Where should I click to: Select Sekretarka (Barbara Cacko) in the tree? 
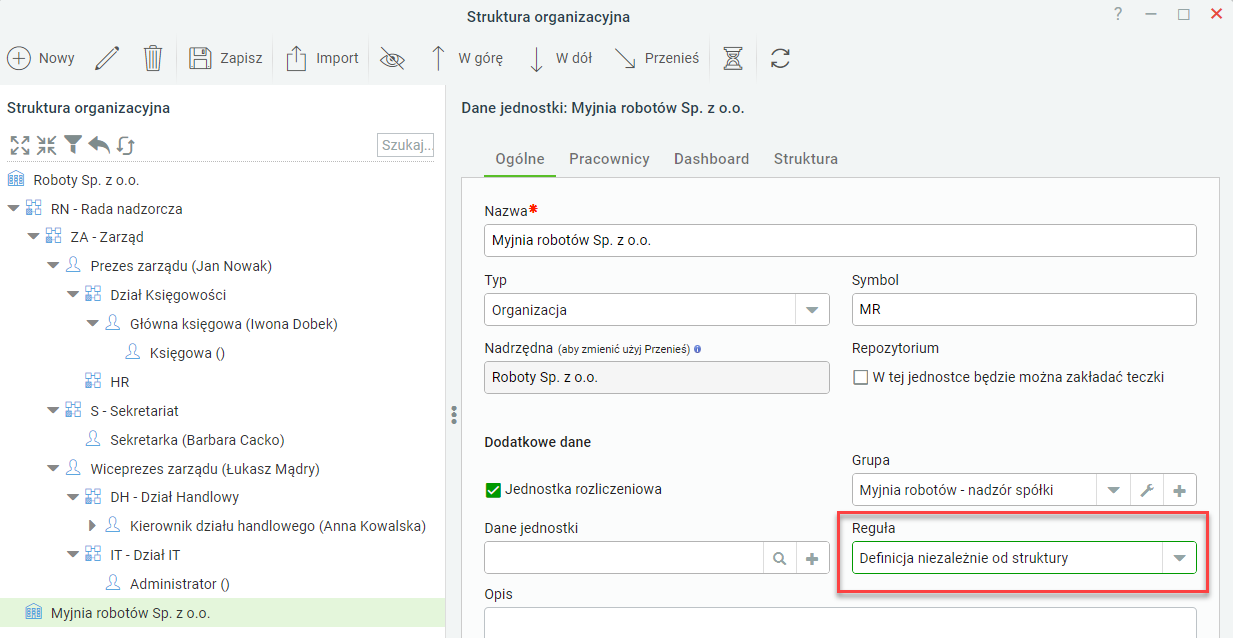[x=197, y=440]
